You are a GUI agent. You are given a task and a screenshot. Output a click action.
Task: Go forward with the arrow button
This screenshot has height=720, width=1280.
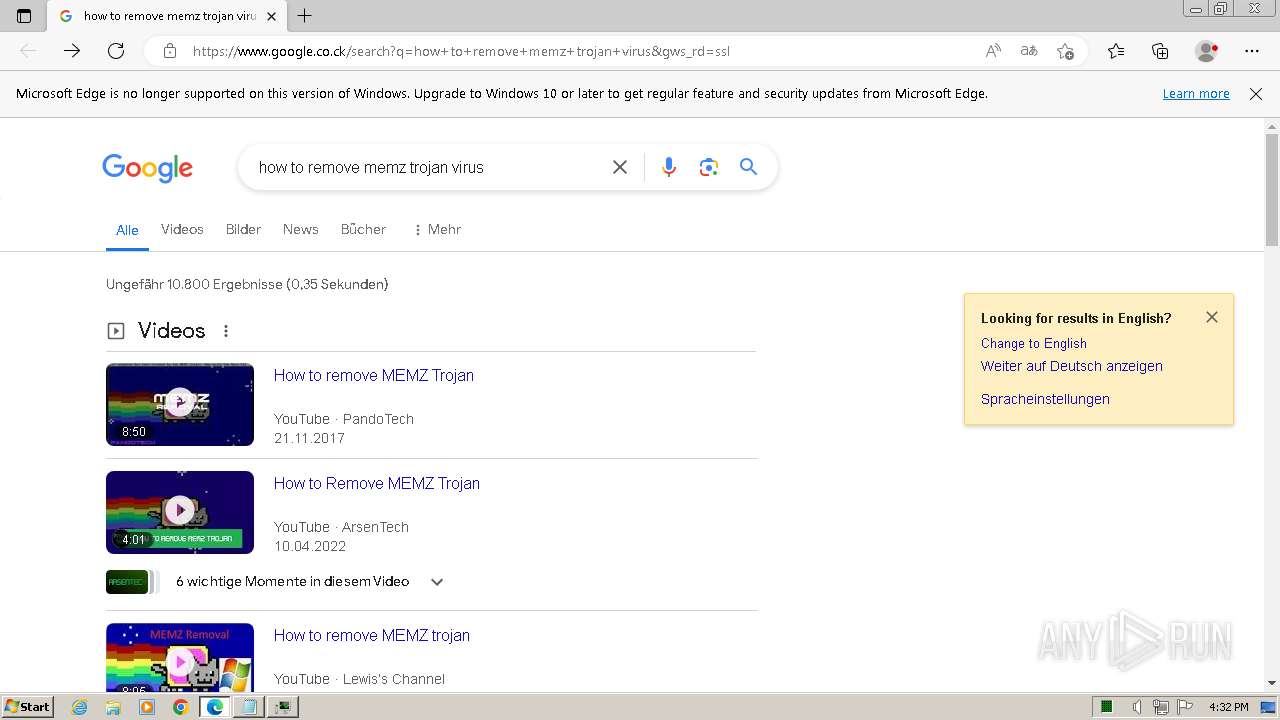click(x=72, y=51)
